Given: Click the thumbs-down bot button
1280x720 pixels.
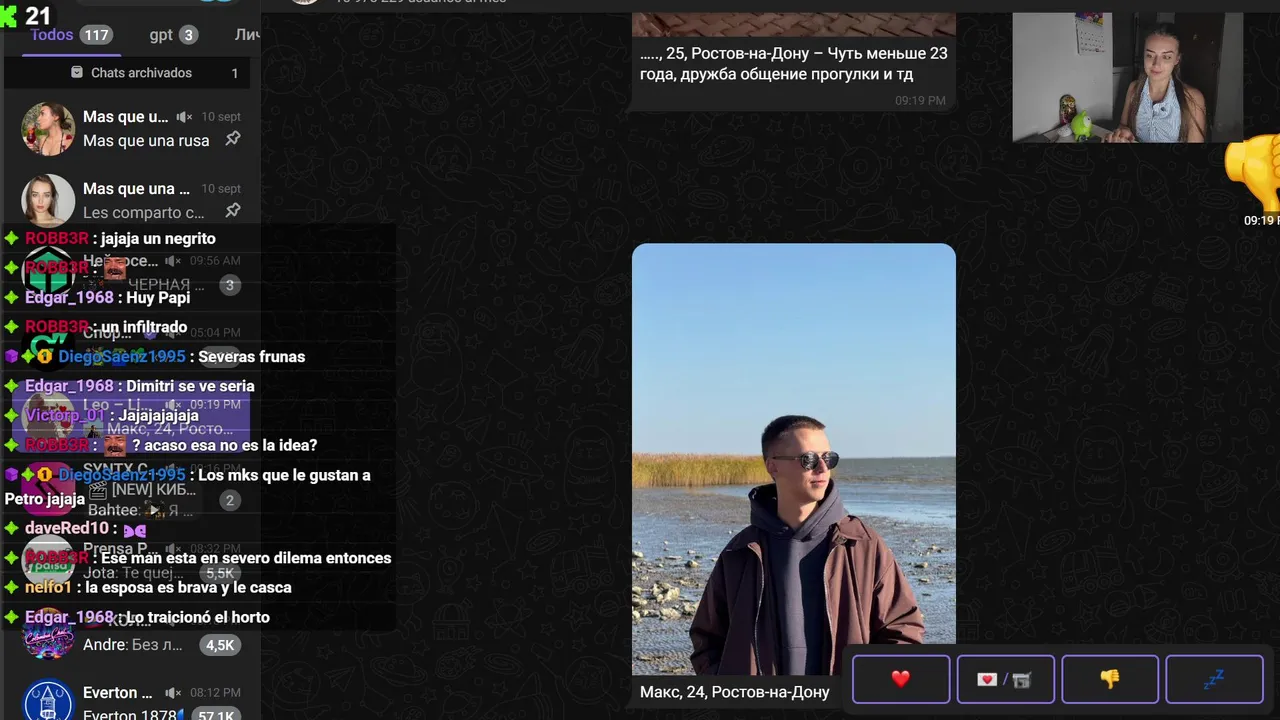Looking at the screenshot, I should click(1110, 680).
